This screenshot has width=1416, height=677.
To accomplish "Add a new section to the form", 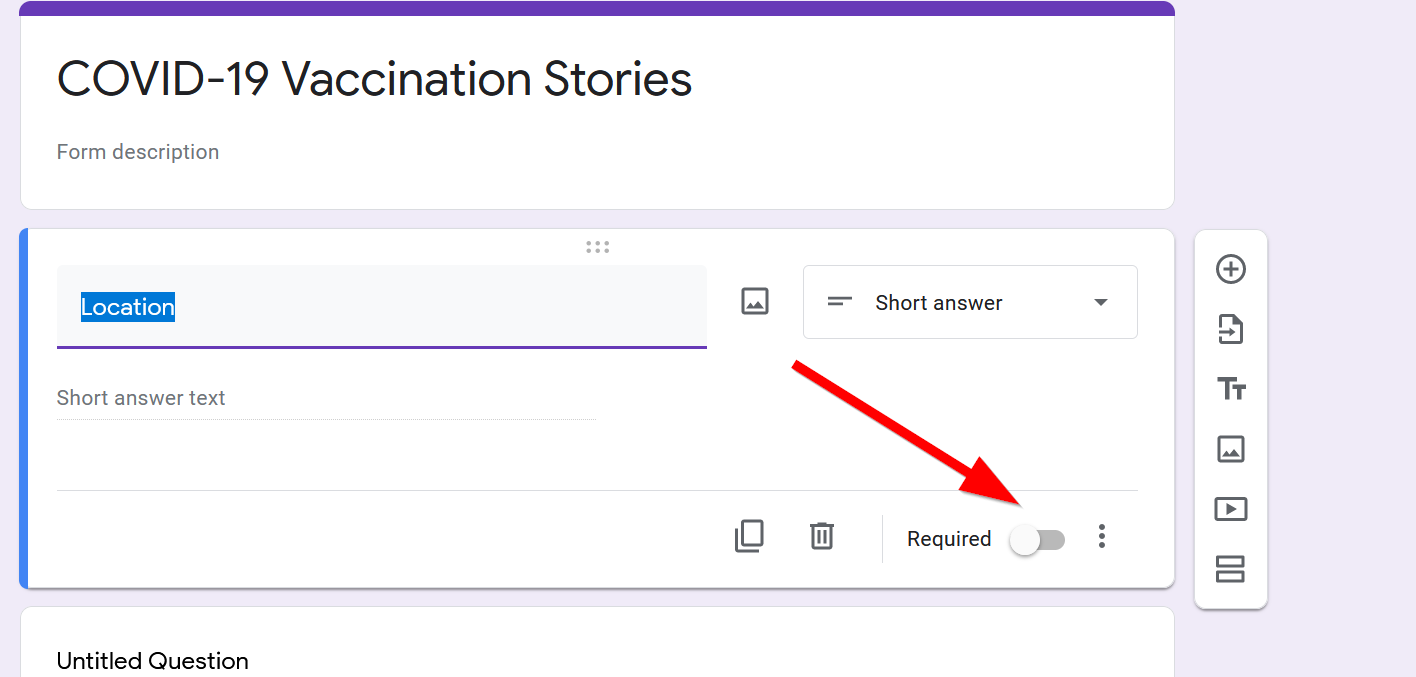I will [x=1230, y=569].
